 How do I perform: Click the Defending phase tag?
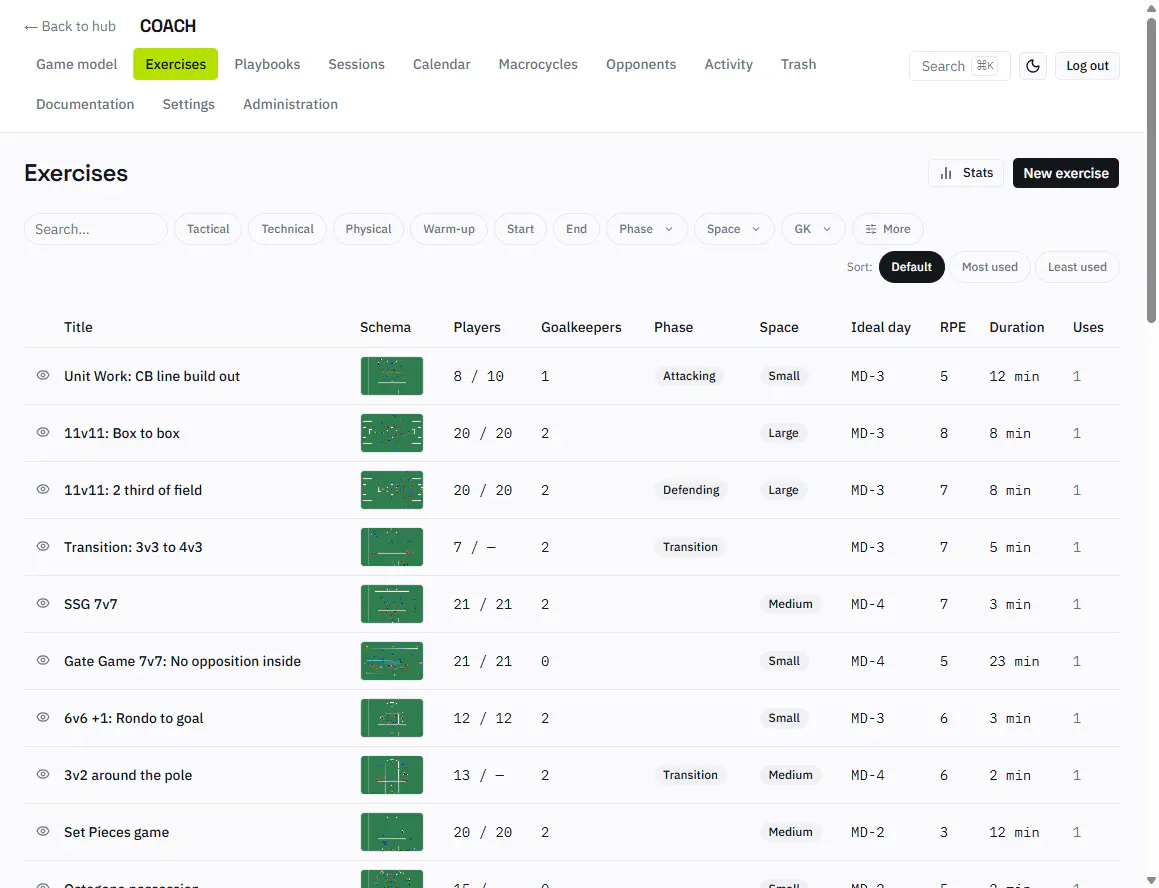click(690, 489)
